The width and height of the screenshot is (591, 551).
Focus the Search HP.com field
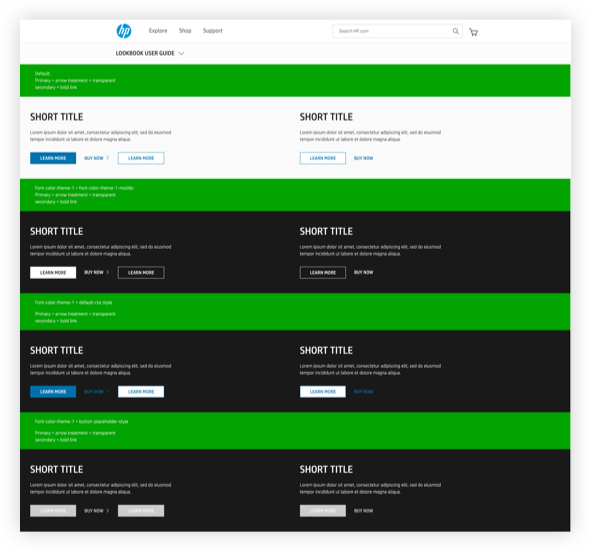(x=397, y=31)
